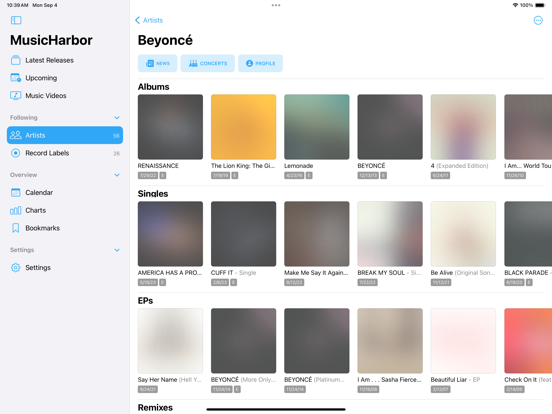The image size is (552, 414).
Task: Collapse the Overview section chevron
Action: [x=117, y=175]
